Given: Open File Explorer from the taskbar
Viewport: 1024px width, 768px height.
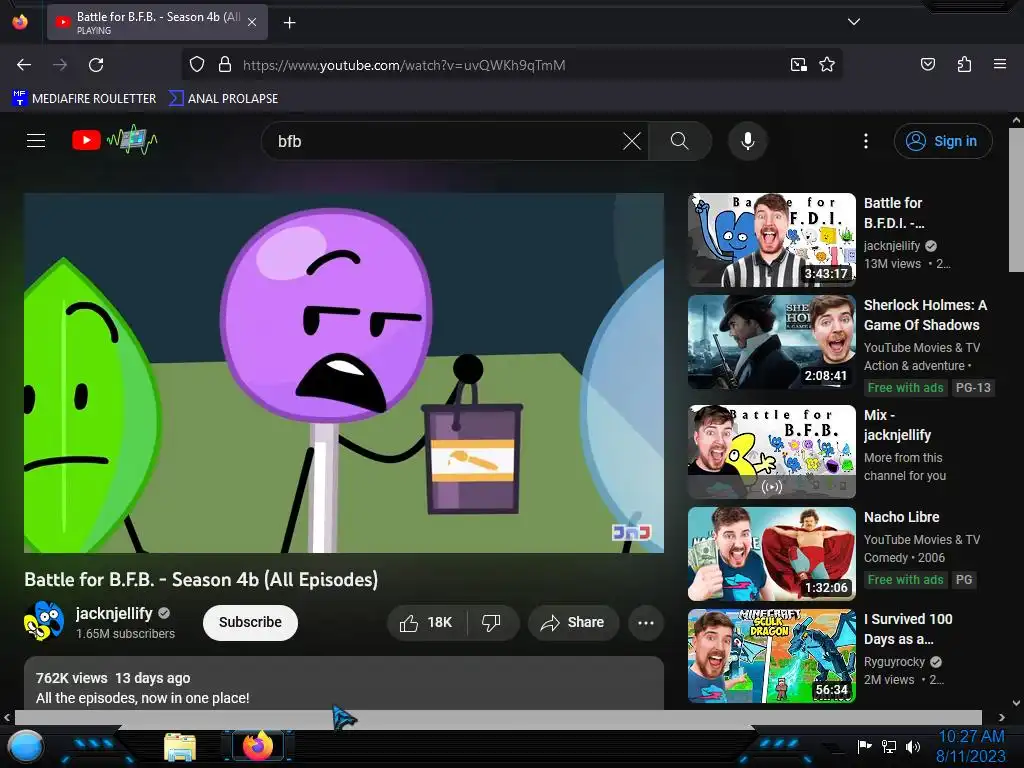Looking at the screenshot, I should [180, 747].
